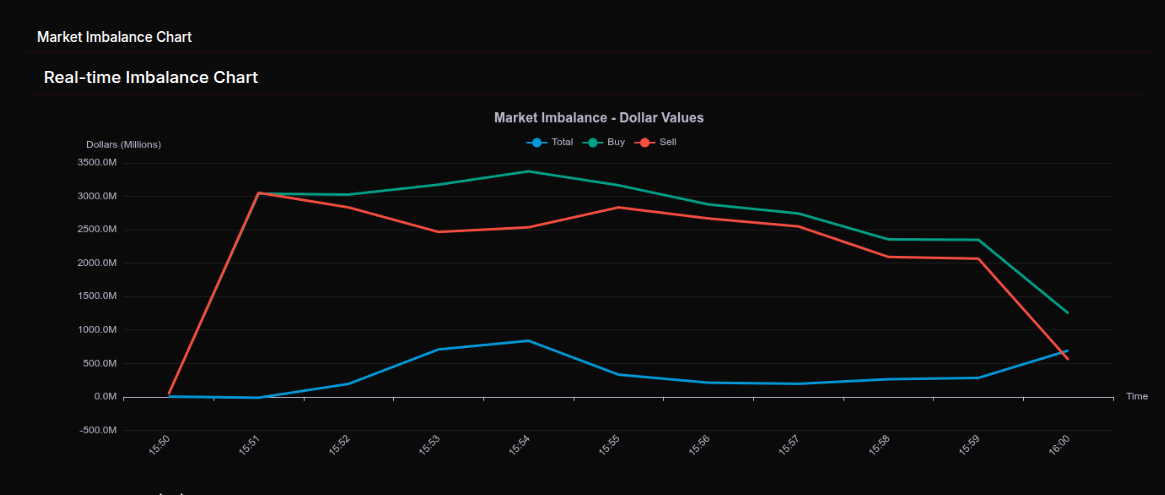Click the green Buy legend marker

593,142
